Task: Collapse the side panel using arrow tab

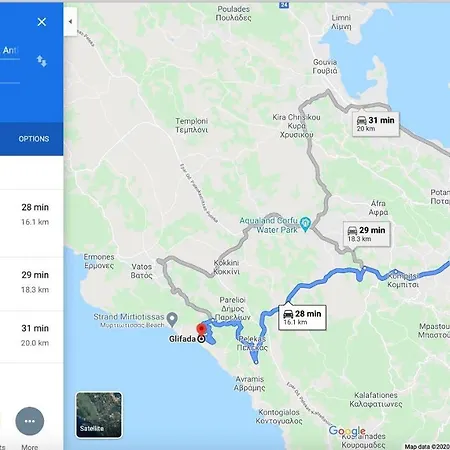Action: point(70,22)
